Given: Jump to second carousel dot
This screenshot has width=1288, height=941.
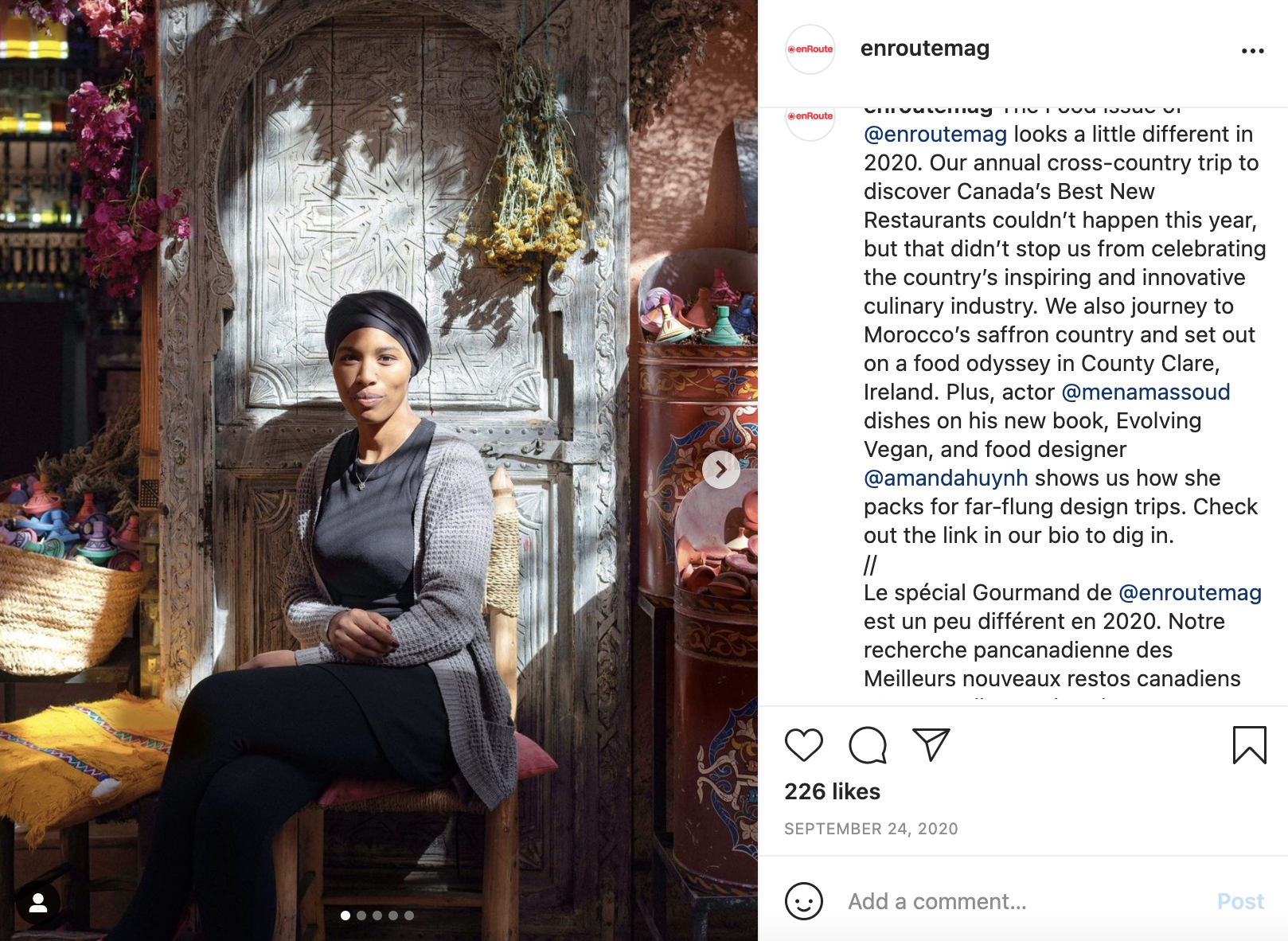Looking at the screenshot, I should [x=361, y=916].
